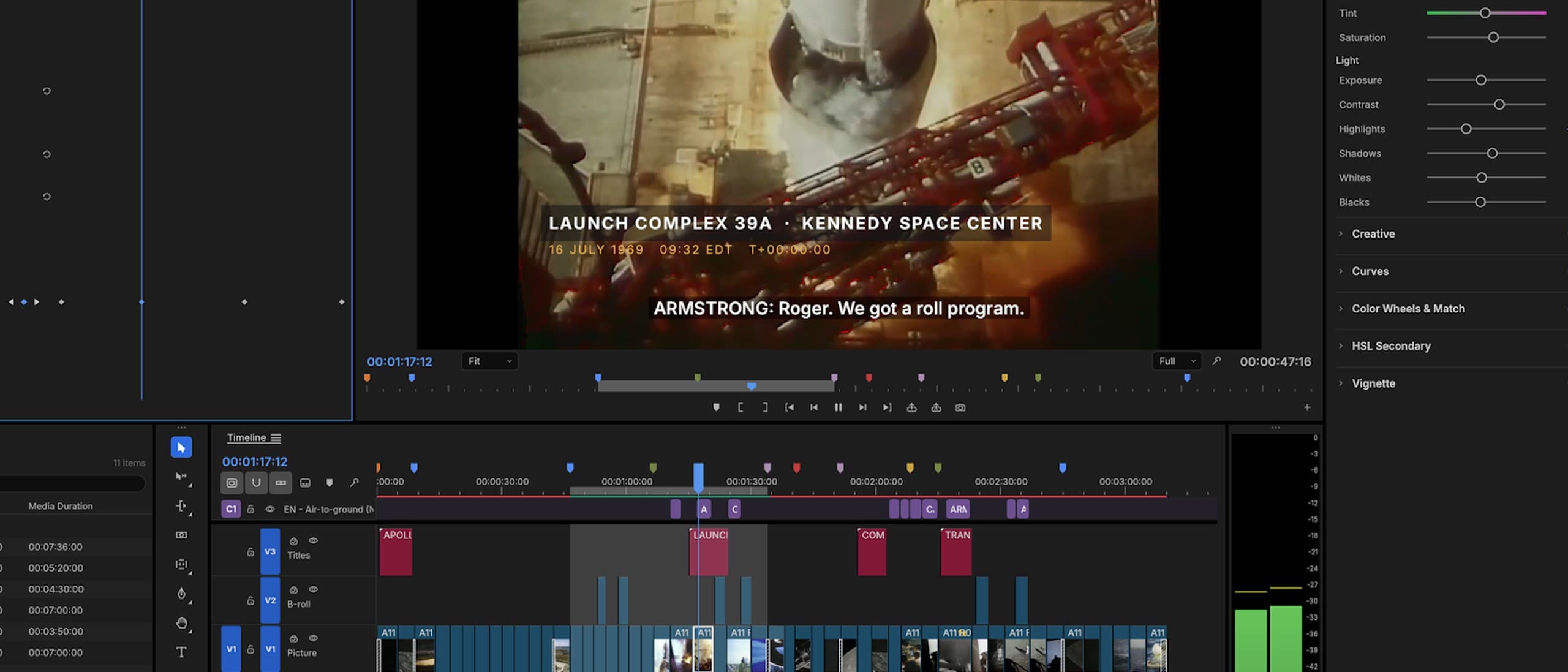Select the Track Select Forward tool
The width and height of the screenshot is (1568, 672).
181,477
